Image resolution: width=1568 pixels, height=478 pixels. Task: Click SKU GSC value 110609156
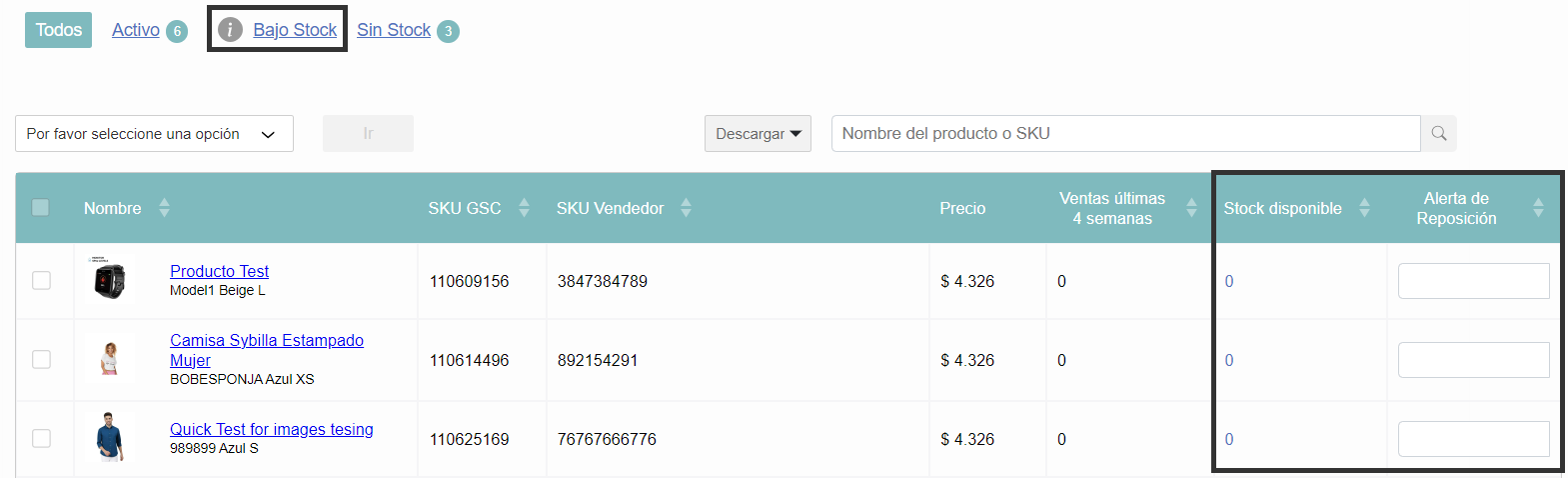(x=469, y=281)
